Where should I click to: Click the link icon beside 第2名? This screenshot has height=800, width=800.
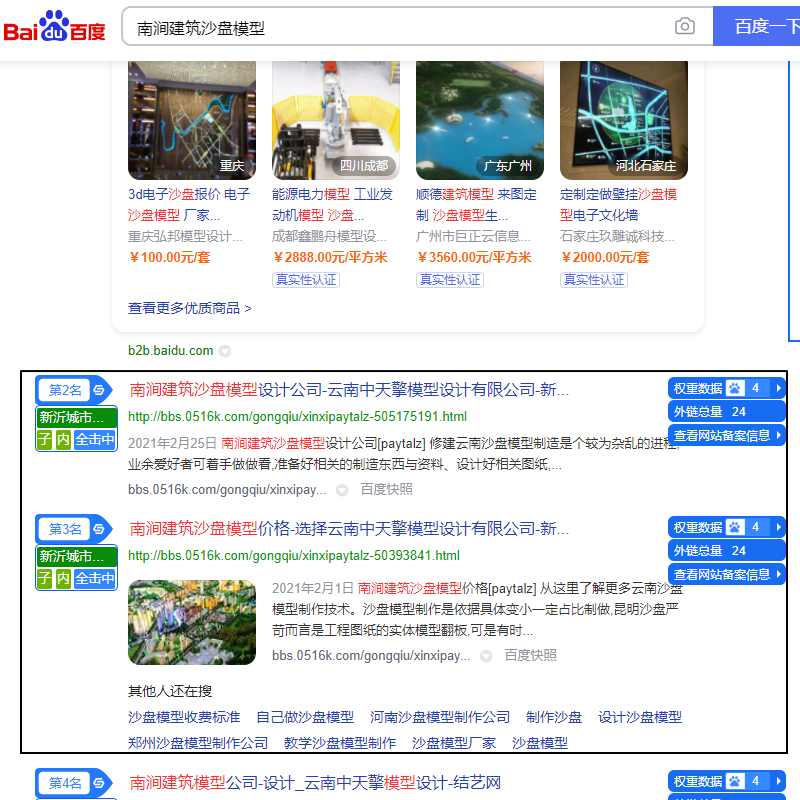click(x=99, y=390)
